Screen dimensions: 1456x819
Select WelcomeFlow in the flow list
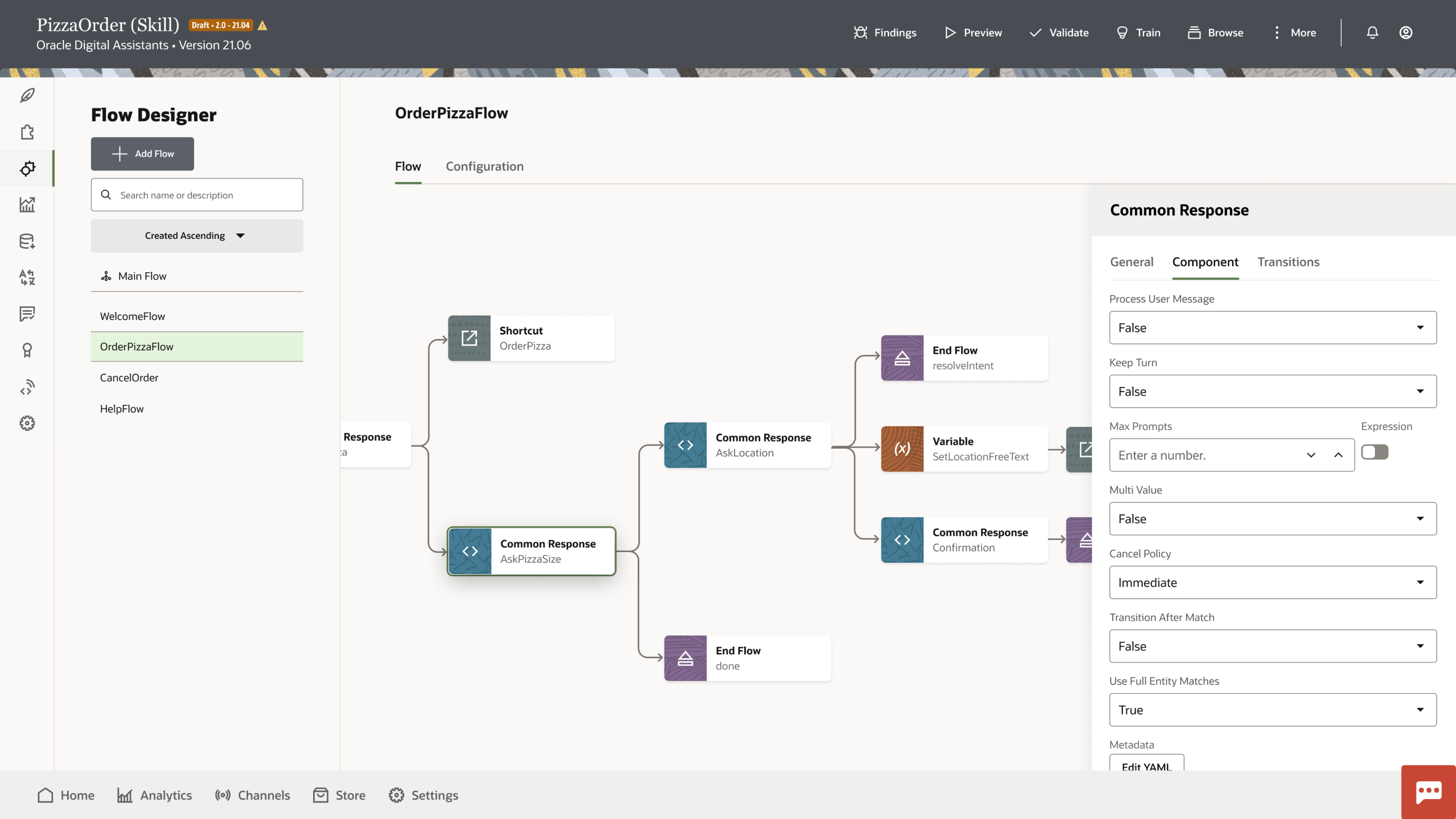pyautogui.click(x=197, y=316)
